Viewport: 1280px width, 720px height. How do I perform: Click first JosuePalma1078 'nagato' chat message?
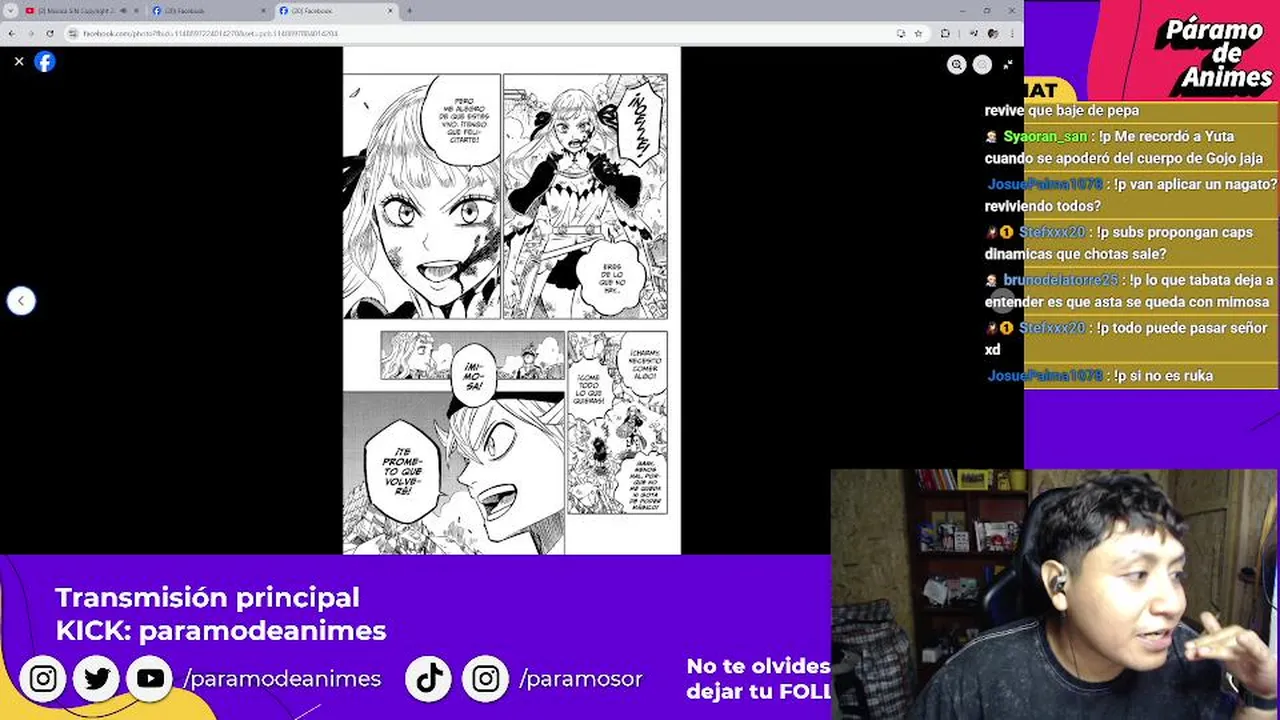1131,195
